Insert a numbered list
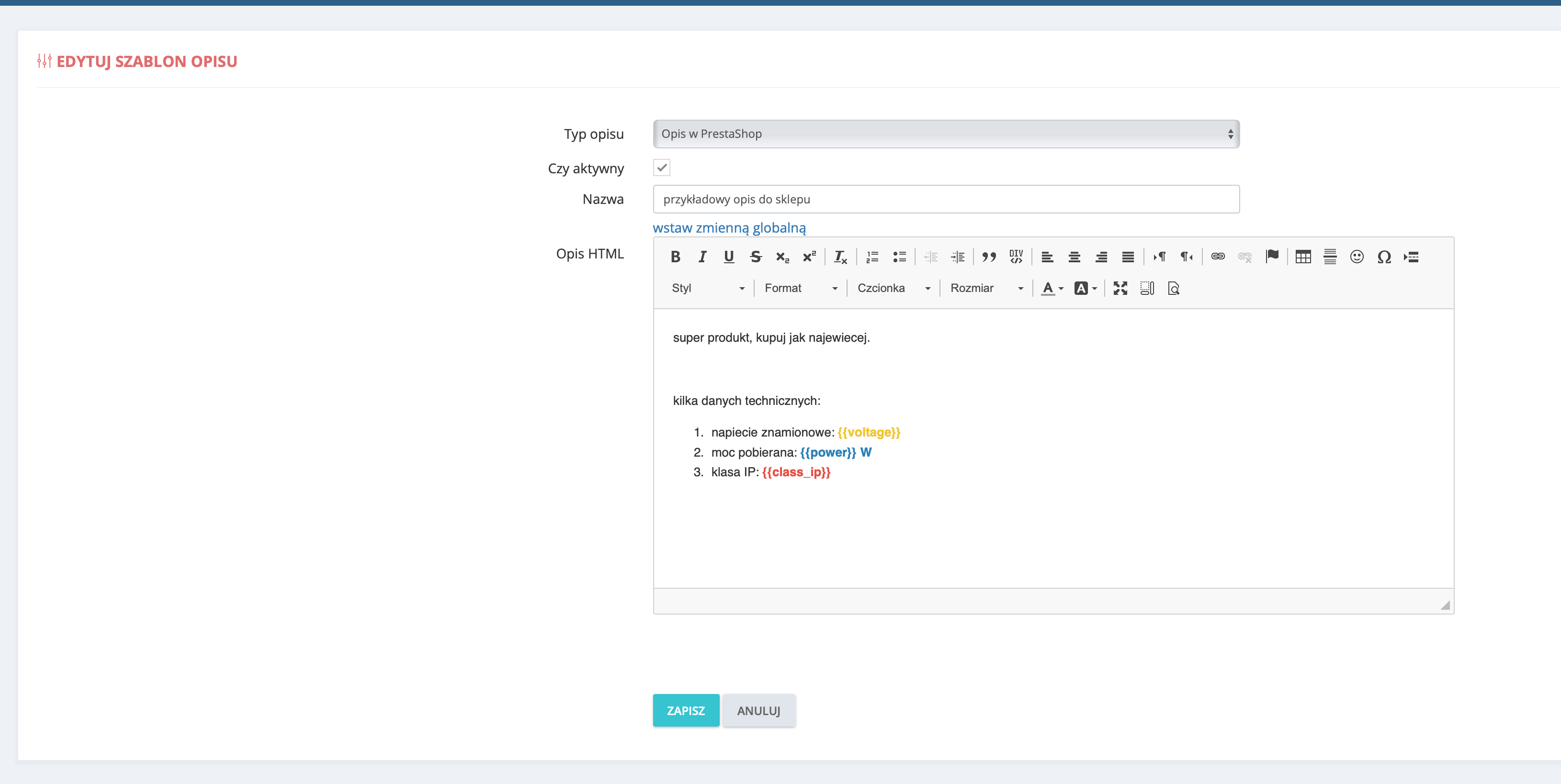This screenshot has height=784, width=1561. click(872, 257)
